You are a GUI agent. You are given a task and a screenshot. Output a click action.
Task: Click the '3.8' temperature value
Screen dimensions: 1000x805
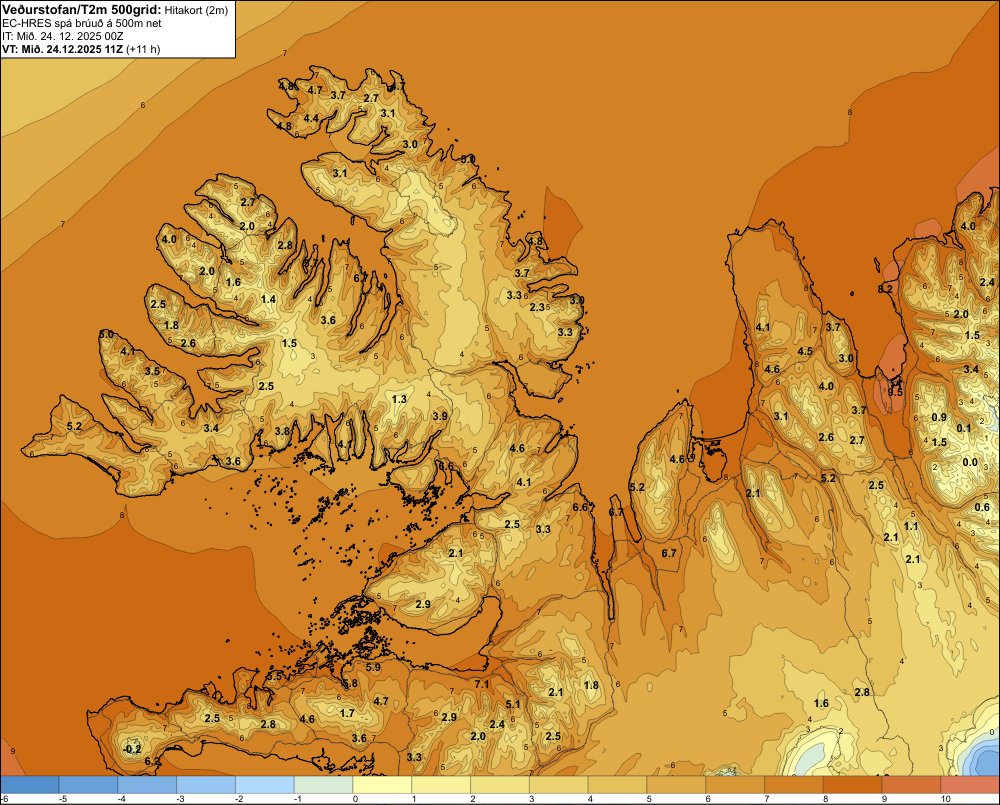(x=282, y=431)
